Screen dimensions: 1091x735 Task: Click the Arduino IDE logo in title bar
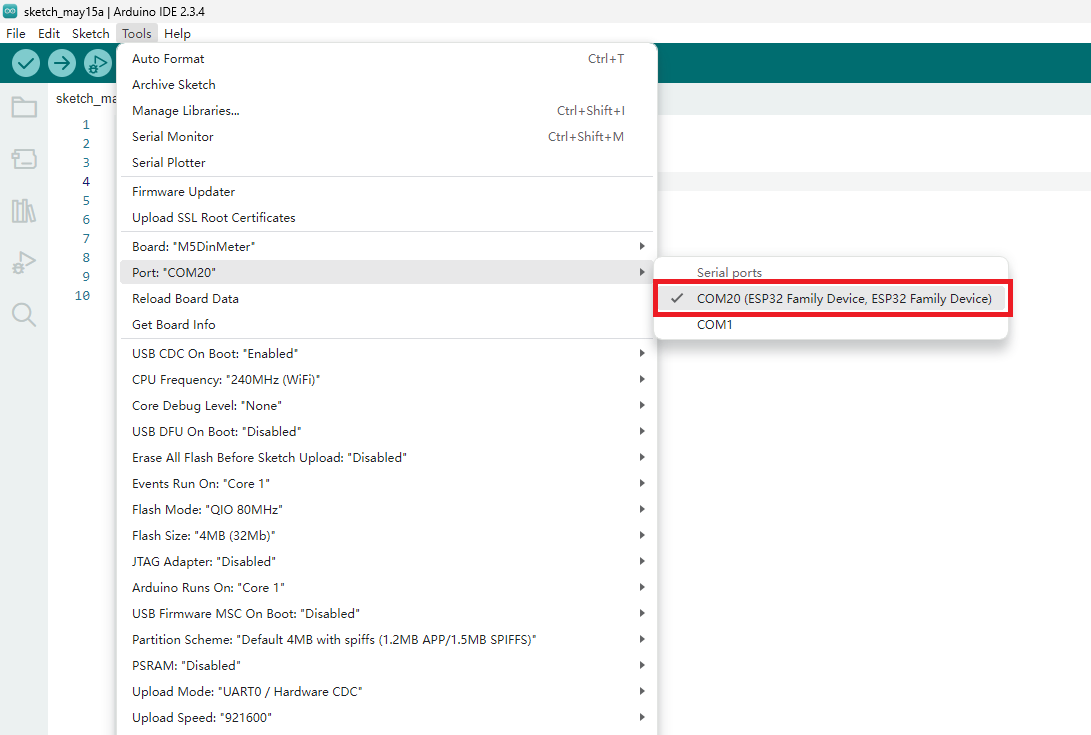(10, 11)
